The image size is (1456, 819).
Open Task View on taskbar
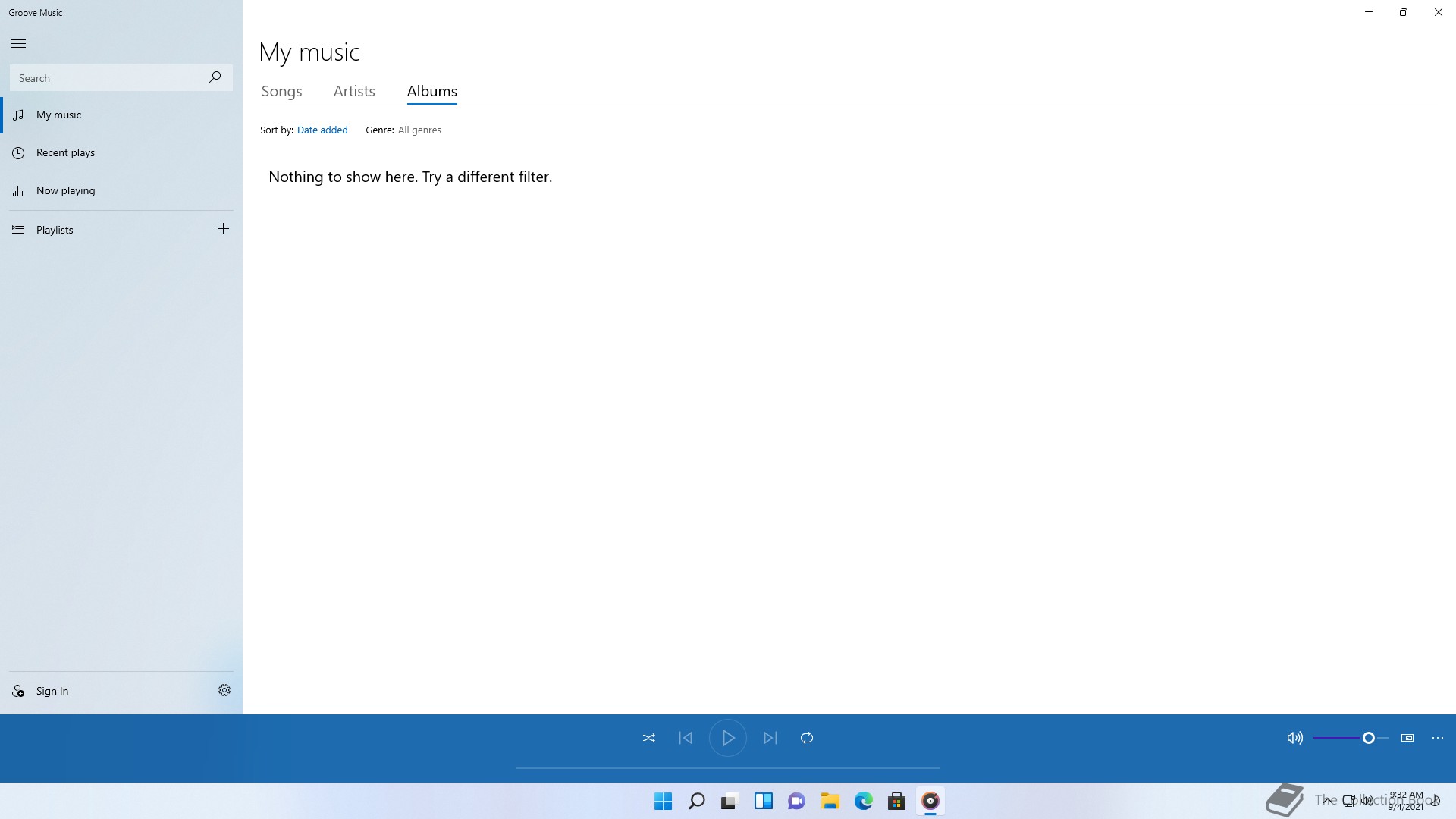point(730,801)
